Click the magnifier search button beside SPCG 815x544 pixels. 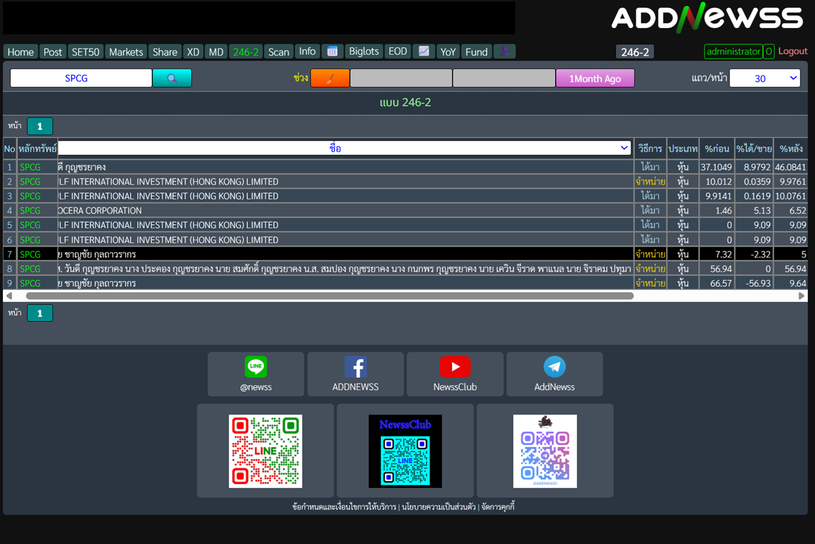pyautogui.click(x=172, y=78)
